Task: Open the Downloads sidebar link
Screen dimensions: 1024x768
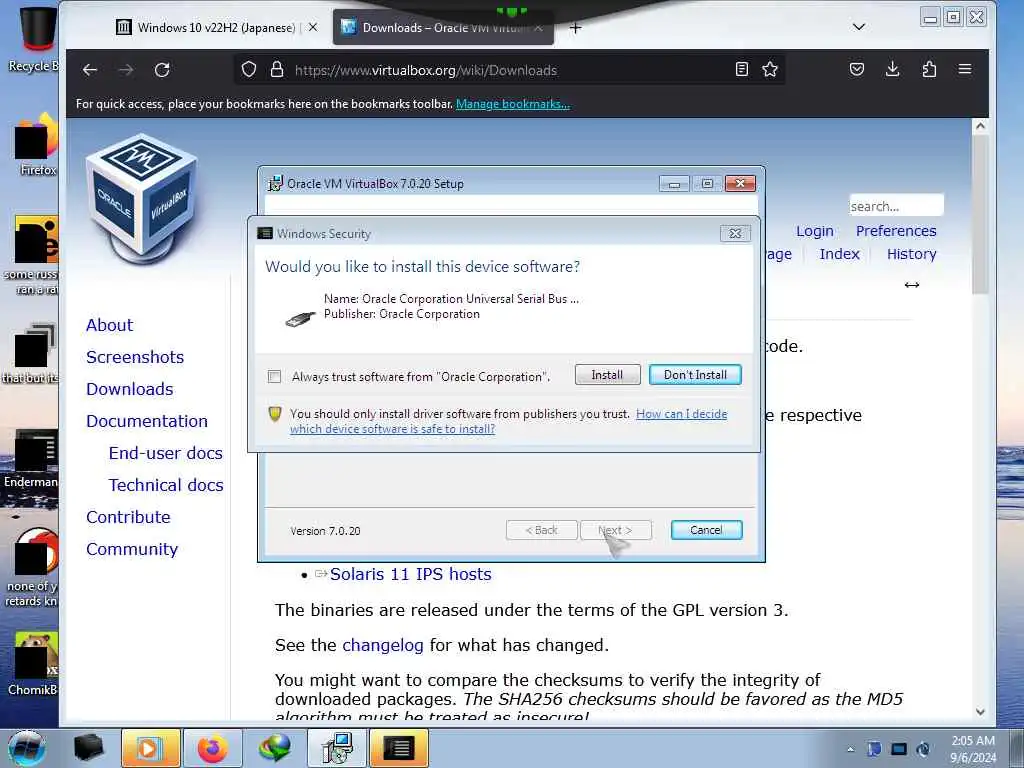Action: (x=130, y=389)
